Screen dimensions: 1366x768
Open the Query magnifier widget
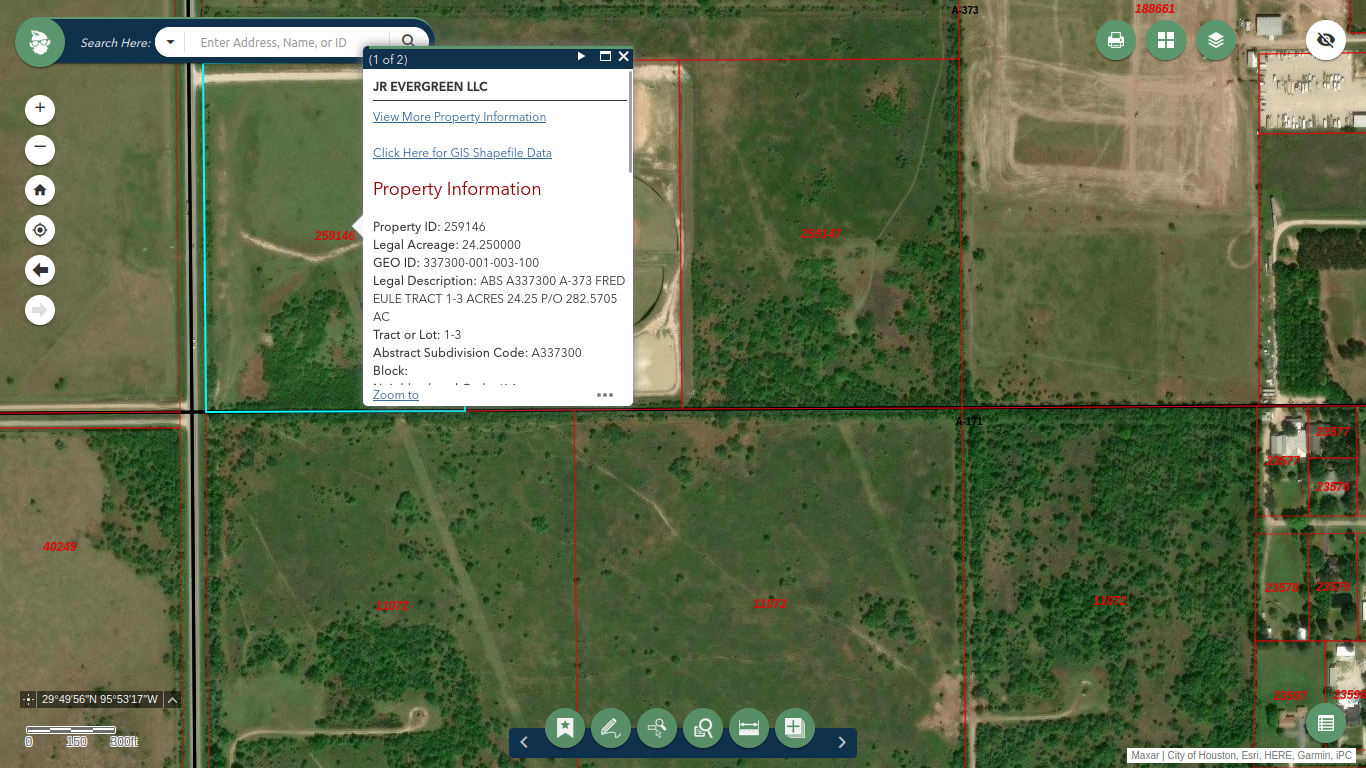(x=703, y=728)
